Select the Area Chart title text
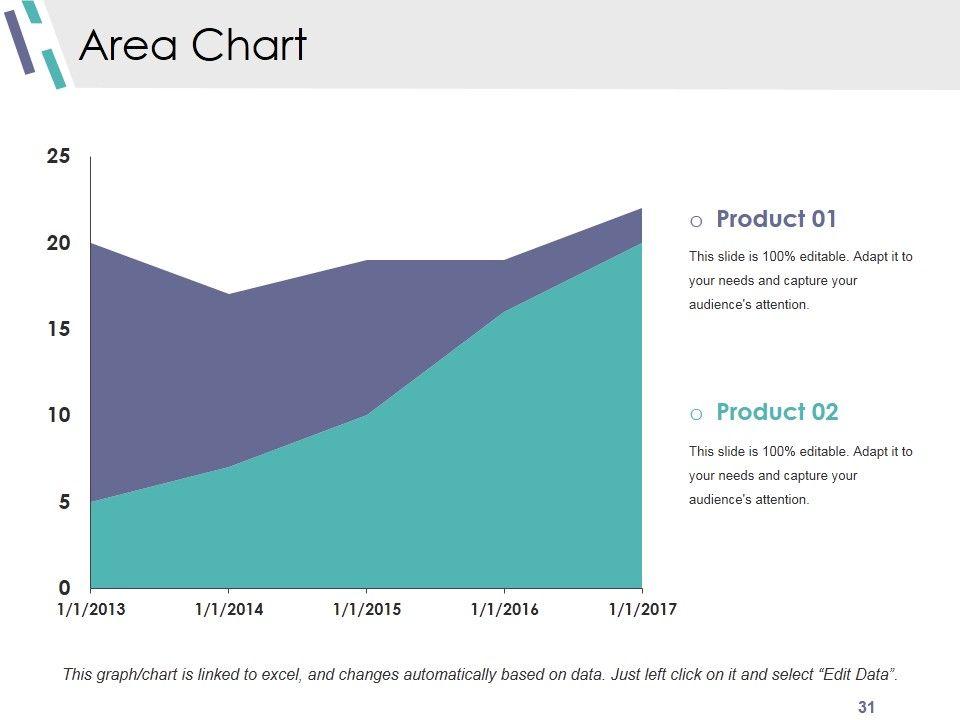The height and width of the screenshot is (720, 960). (x=192, y=45)
